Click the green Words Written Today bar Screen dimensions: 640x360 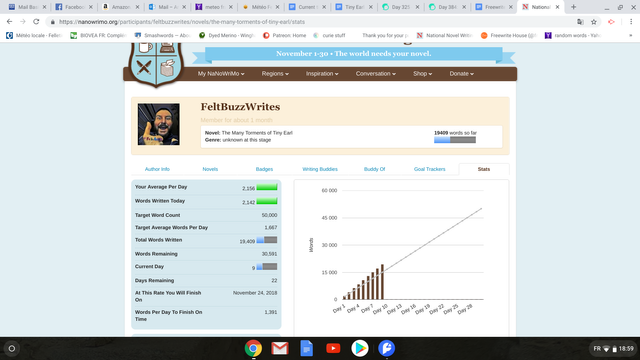267,201
